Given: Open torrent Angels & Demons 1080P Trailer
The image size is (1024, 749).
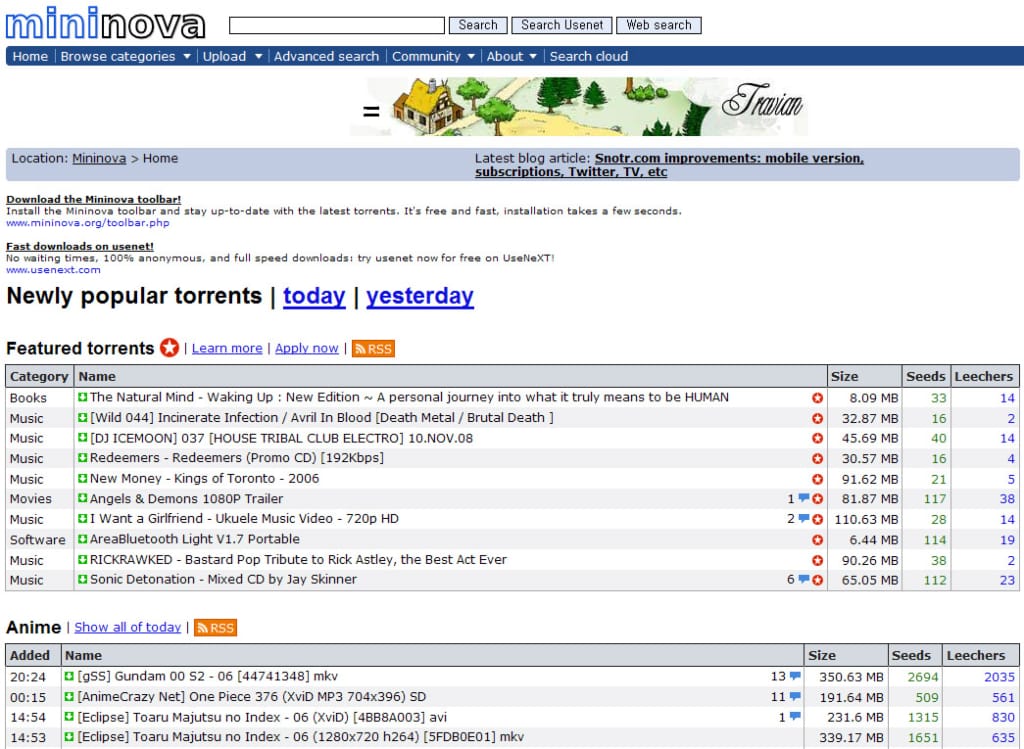Looking at the screenshot, I should pyautogui.click(x=186, y=498).
